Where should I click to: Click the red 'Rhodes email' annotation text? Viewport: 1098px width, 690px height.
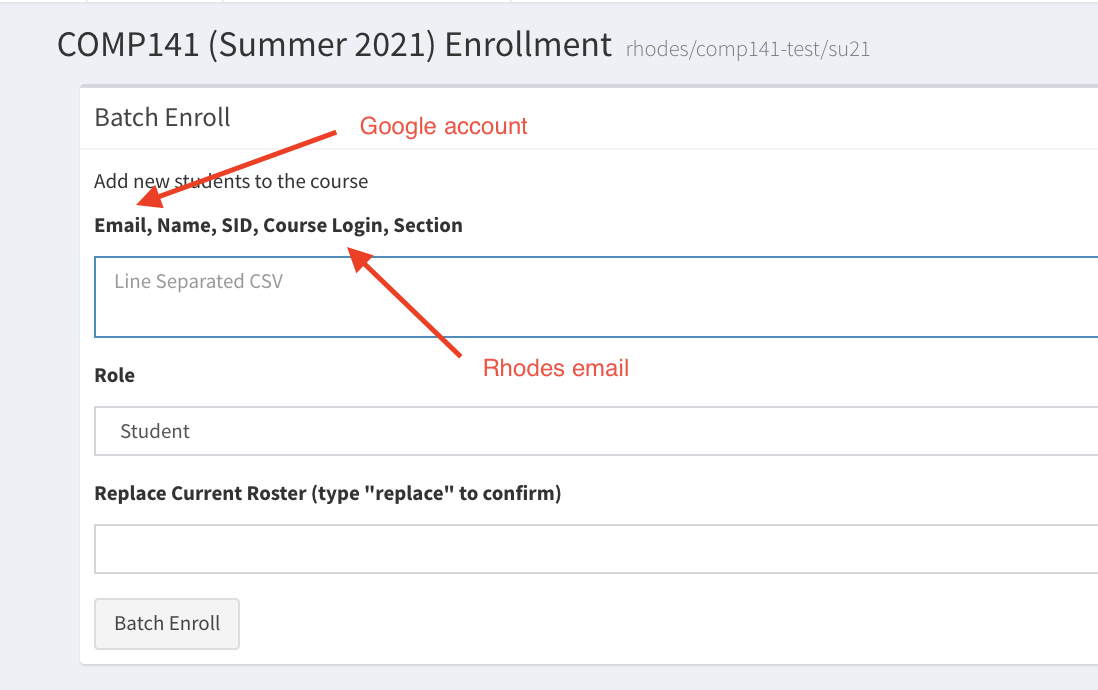[x=556, y=368]
